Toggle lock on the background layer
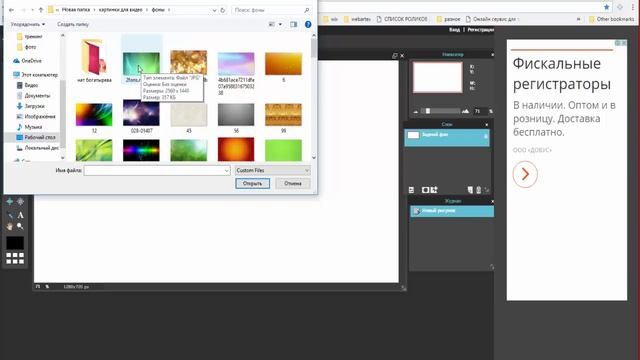 (486, 137)
